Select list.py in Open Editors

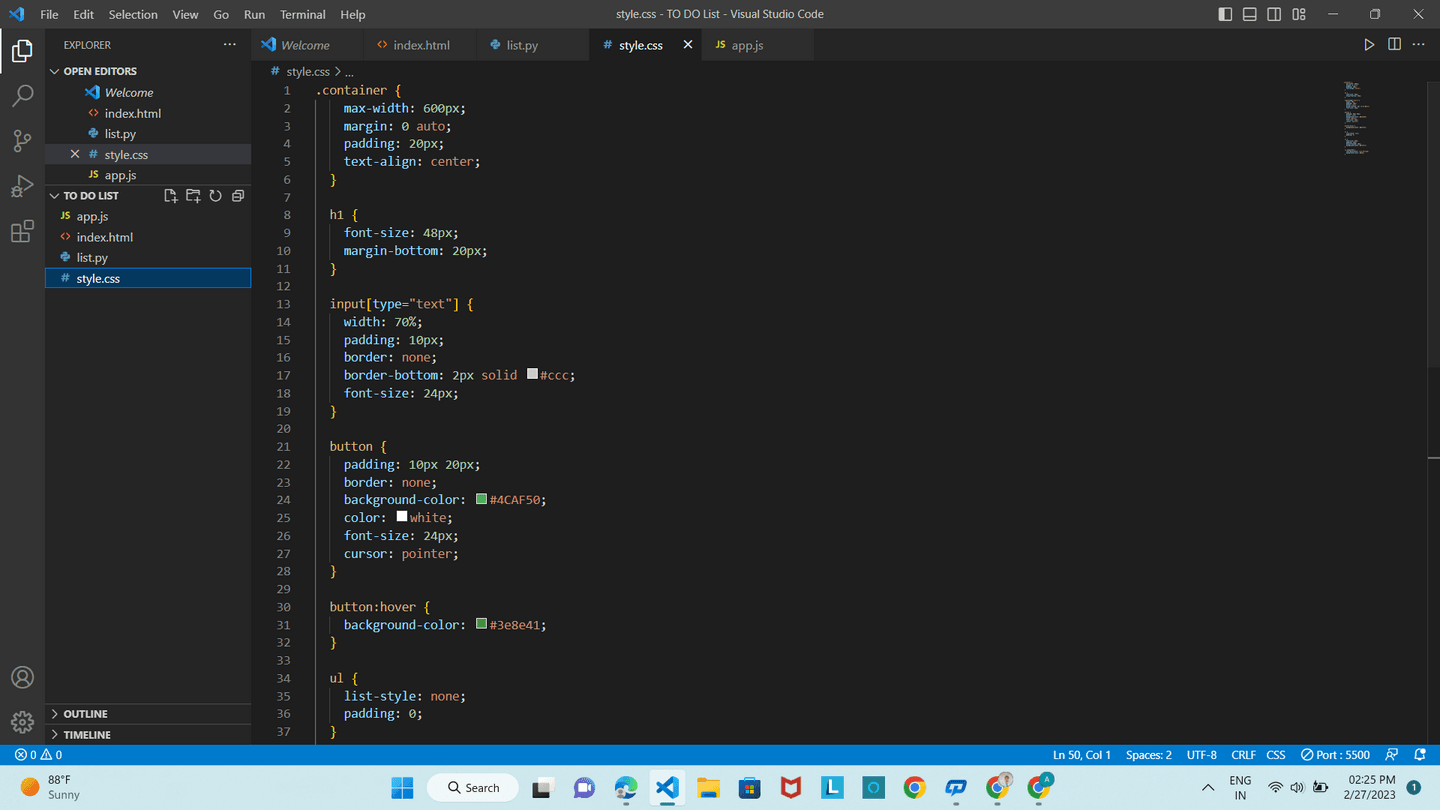(148, 133)
